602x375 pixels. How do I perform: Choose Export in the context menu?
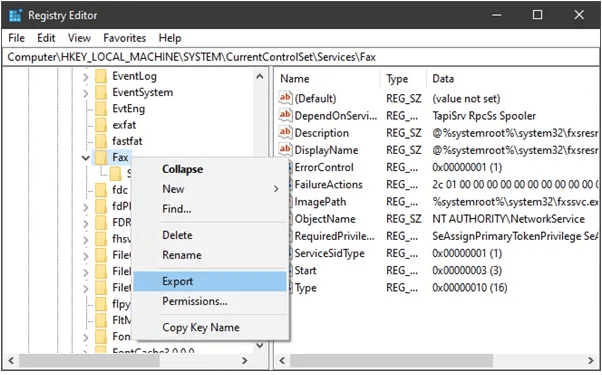click(x=210, y=281)
